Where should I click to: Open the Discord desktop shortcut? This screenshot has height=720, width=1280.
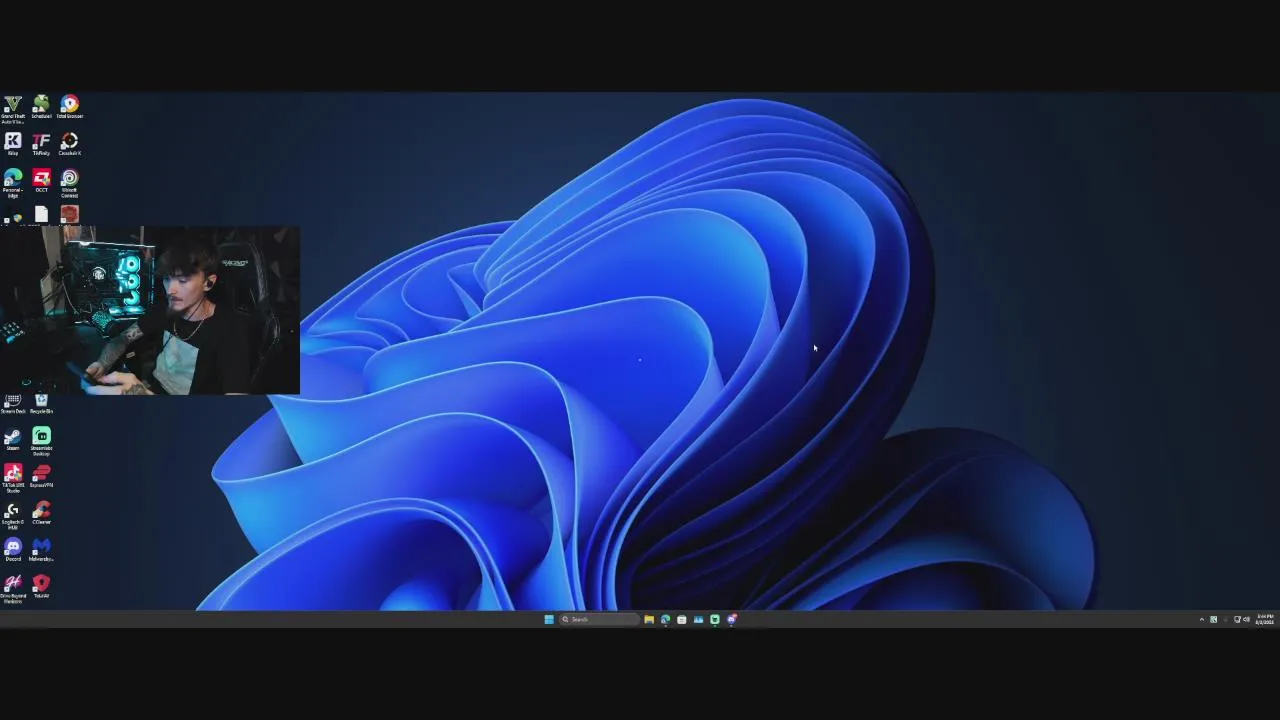pos(13,550)
